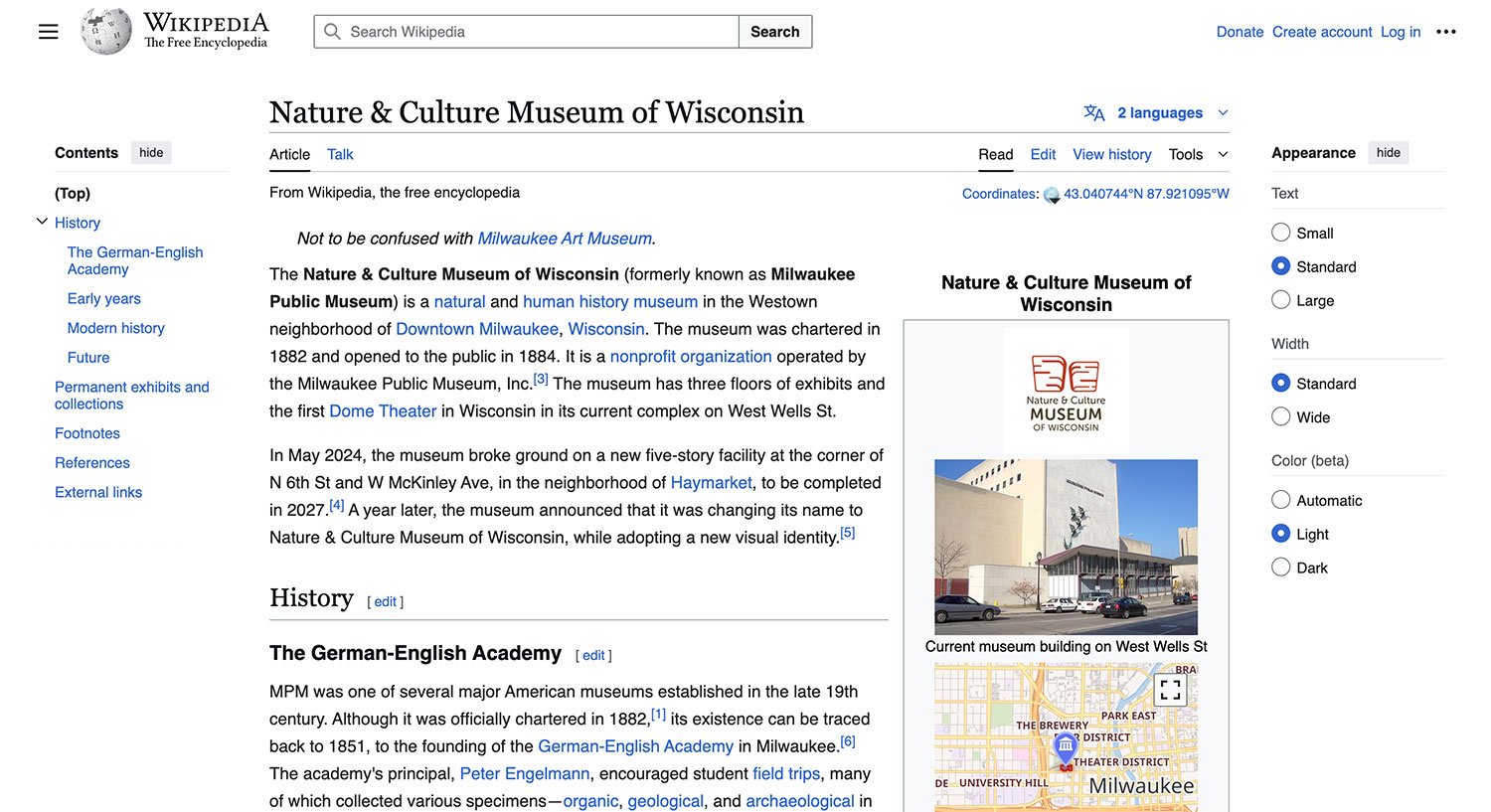Focus the Search Wikipedia input field
Image resolution: width=1491 pixels, height=812 pixels.
tap(527, 32)
